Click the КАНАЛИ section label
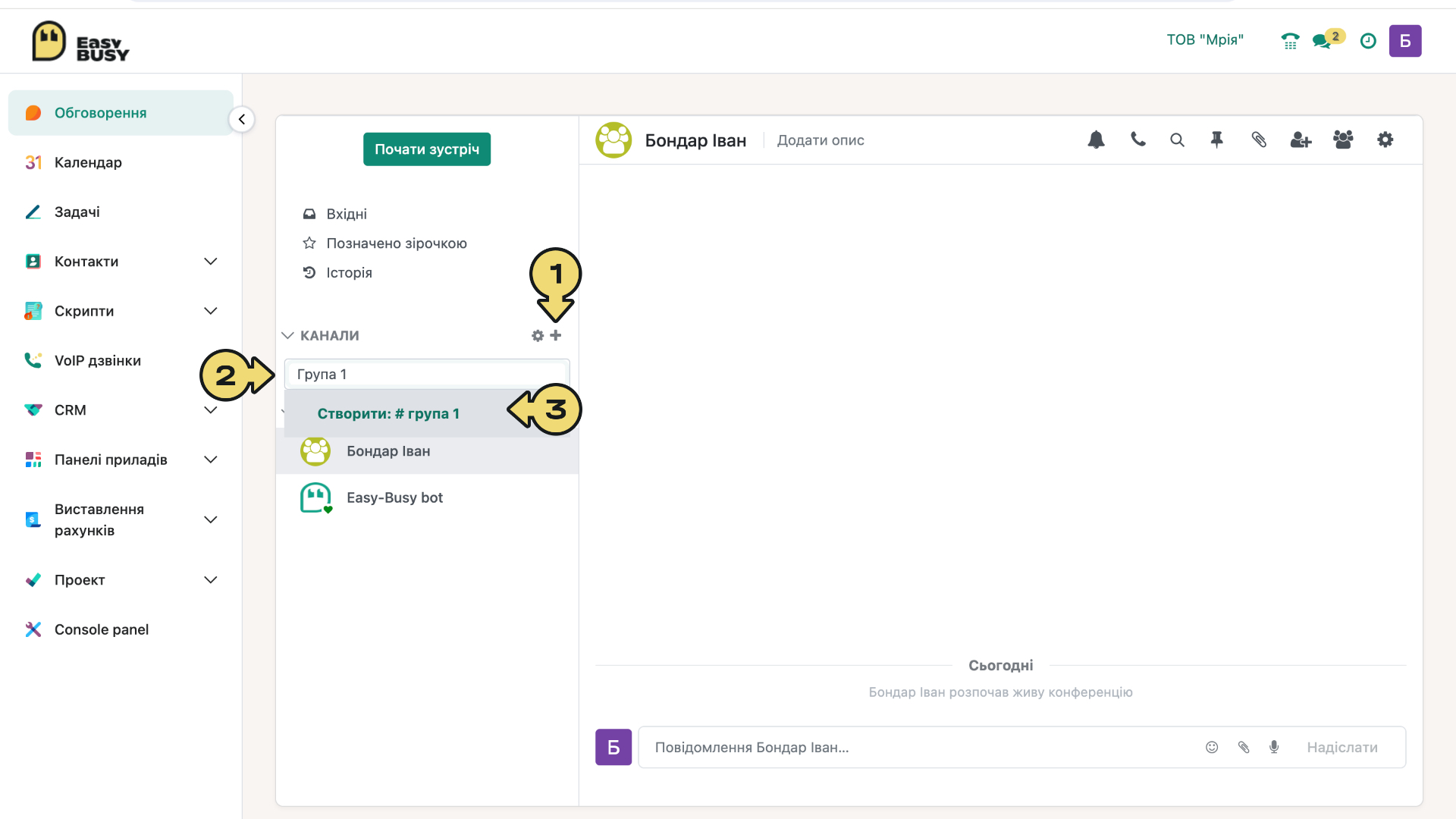Screen dimensions: 1456x819 [x=330, y=335]
